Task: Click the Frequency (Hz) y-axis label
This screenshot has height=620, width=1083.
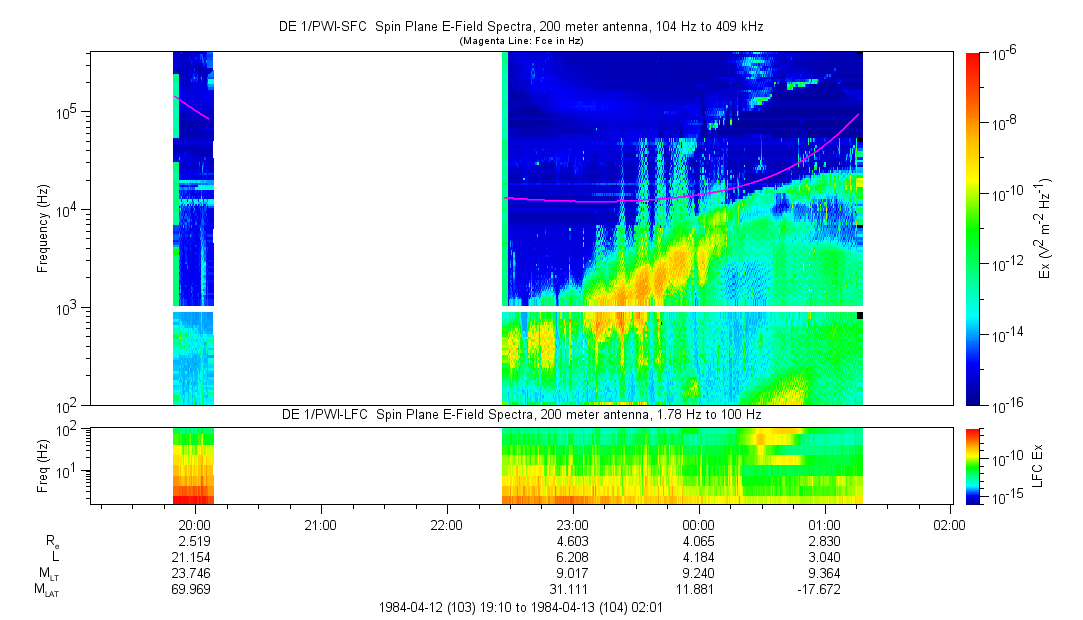Action: [x=43, y=229]
